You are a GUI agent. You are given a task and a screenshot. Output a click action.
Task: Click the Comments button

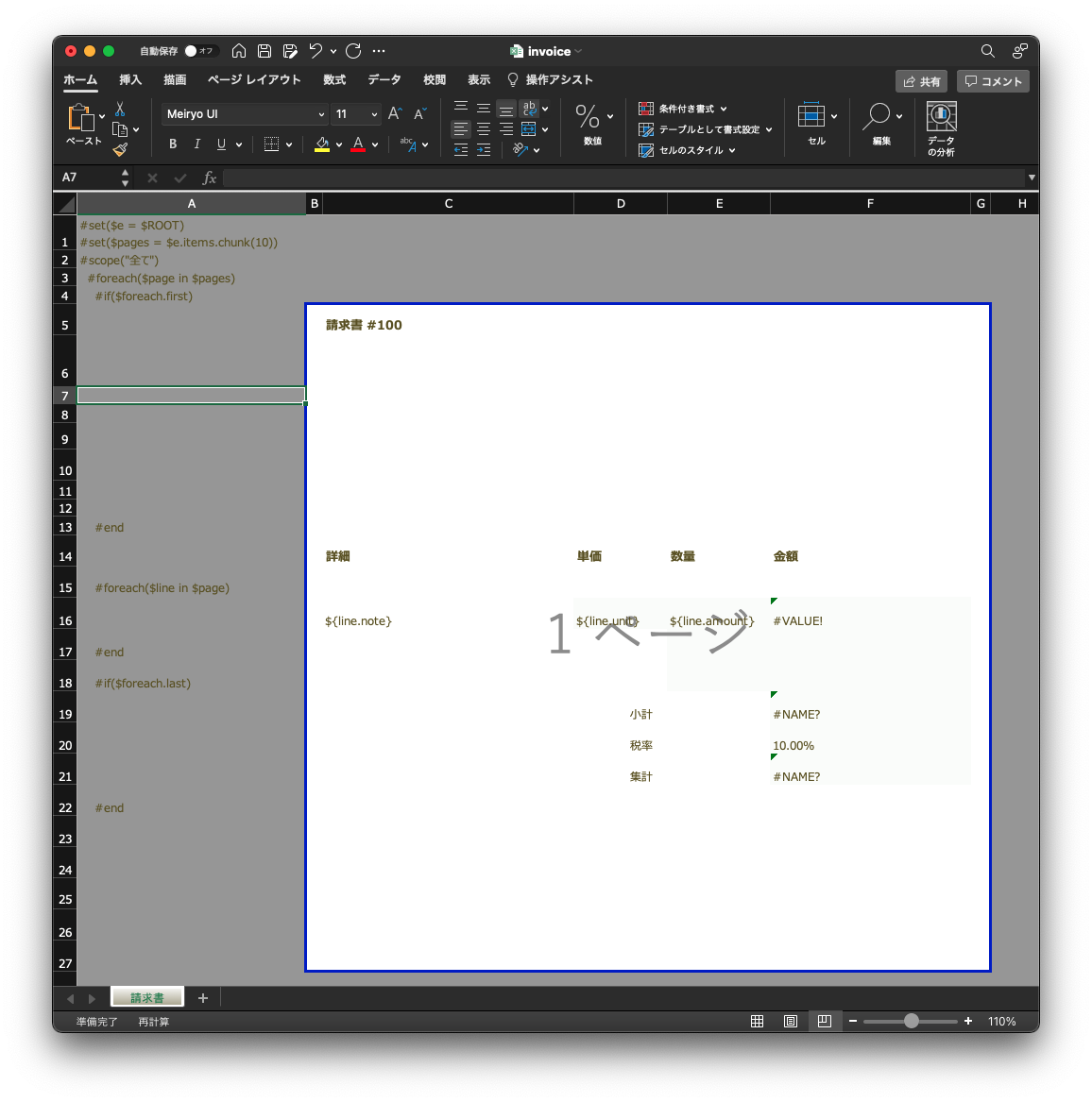[x=994, y=81]
